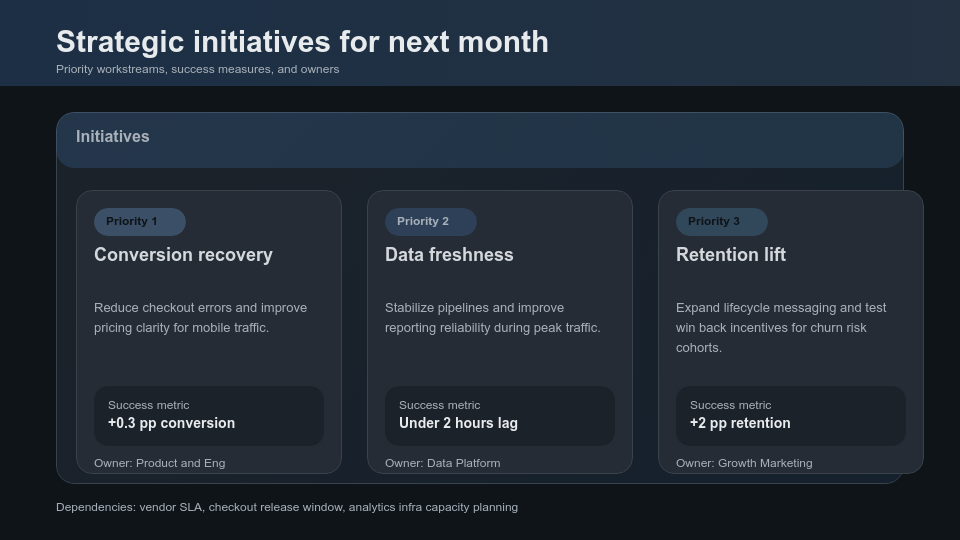Select the subtitle about priority workstreams
The height and width of the screenshot is (540, 960).
pyautogui.click(x=197, y=69)
